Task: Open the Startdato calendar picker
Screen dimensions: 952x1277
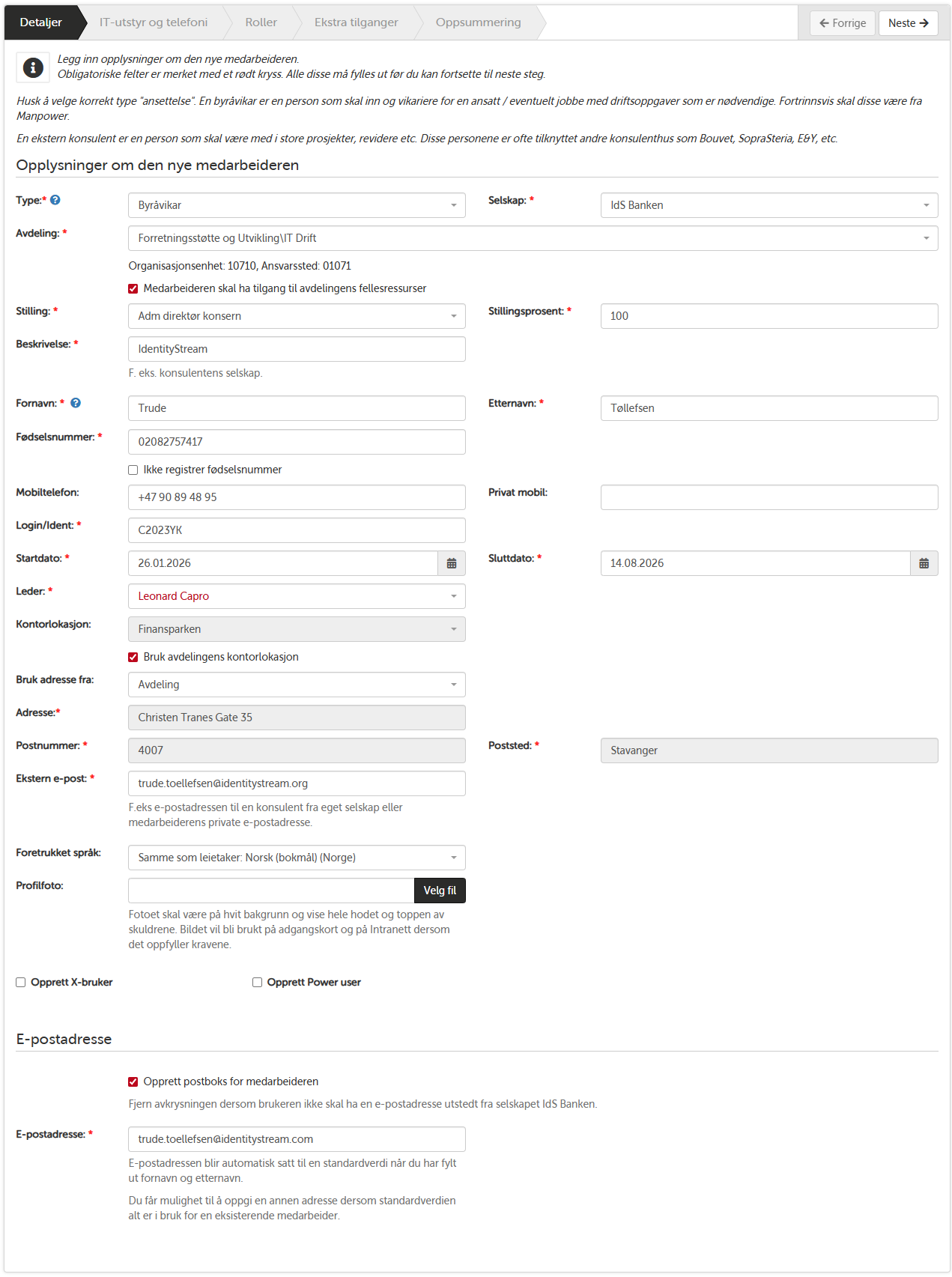Action: pos(452,563)
